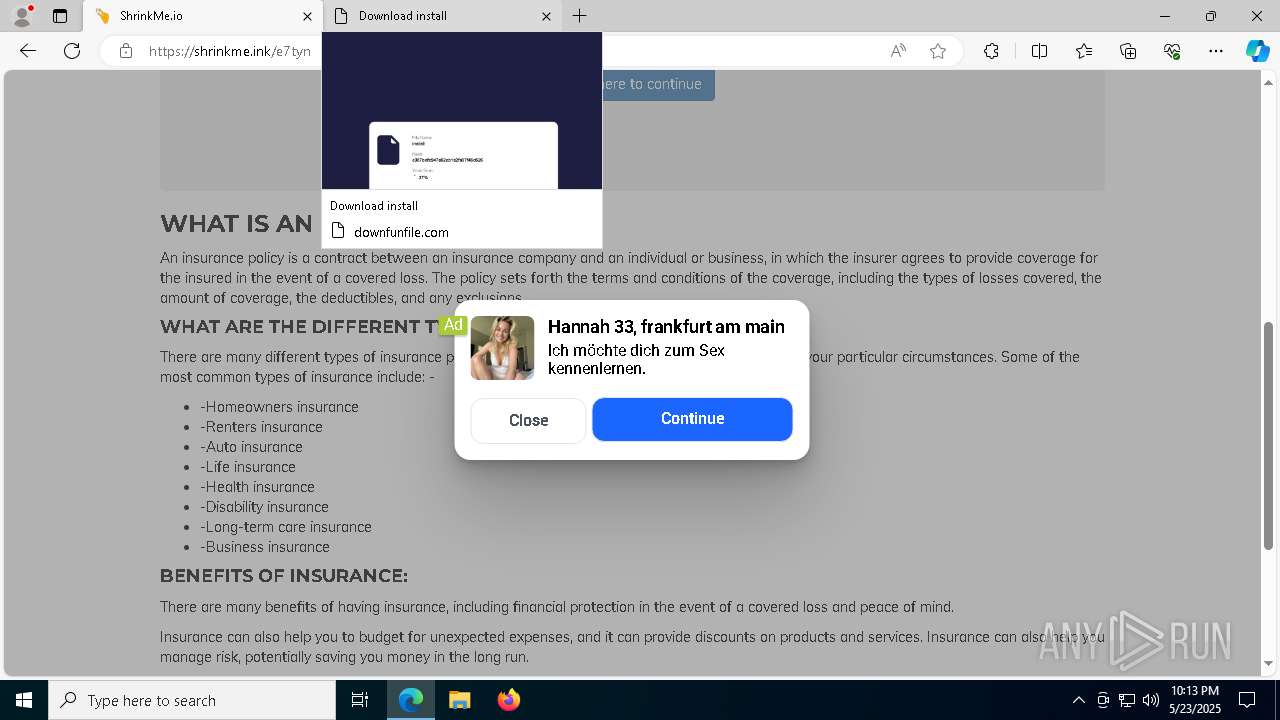1280x720 pixels.
Task: Close the Download install tab
Action: coord(546,16)
